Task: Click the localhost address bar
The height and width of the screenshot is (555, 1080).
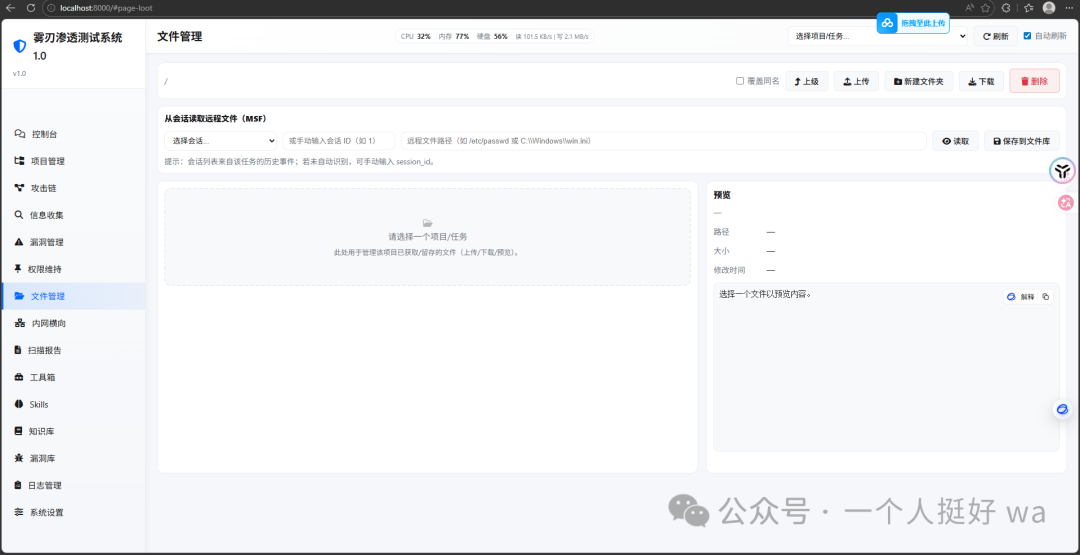Action: pos(503,8)
